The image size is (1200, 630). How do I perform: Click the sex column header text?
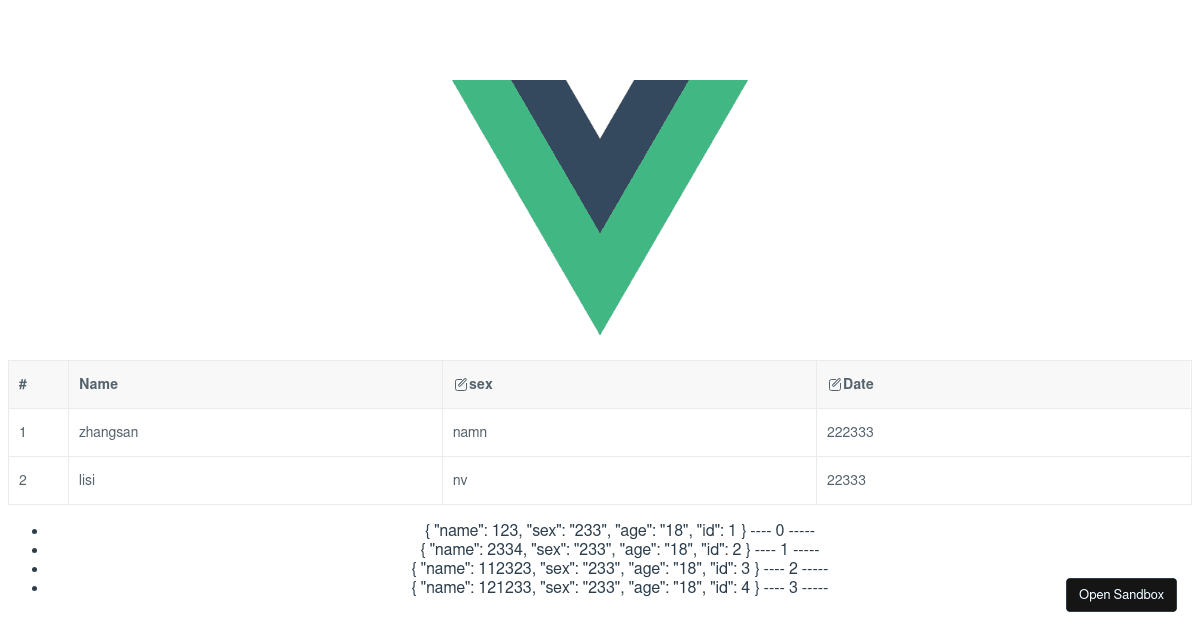click(481, 384)
